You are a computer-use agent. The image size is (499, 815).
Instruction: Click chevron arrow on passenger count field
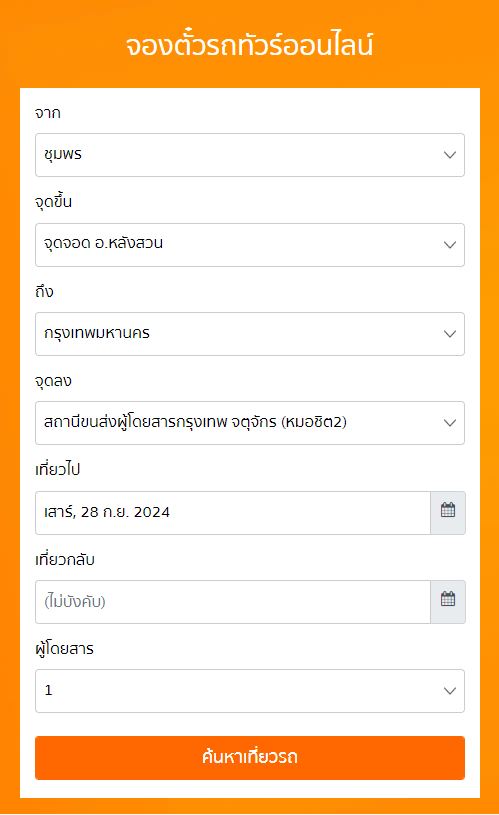(x=450, y=691)
